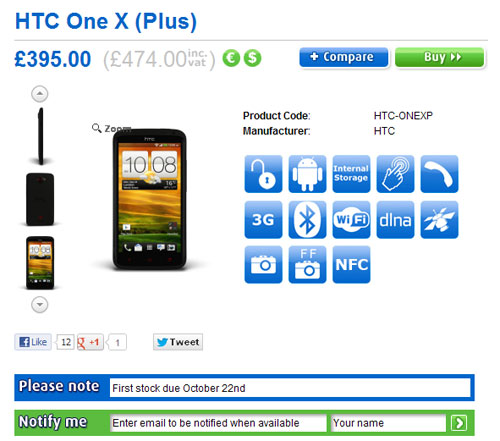Select the Android robot feature icon
Image resolution: width=500 pixels, height=441 pixels.
307,174
